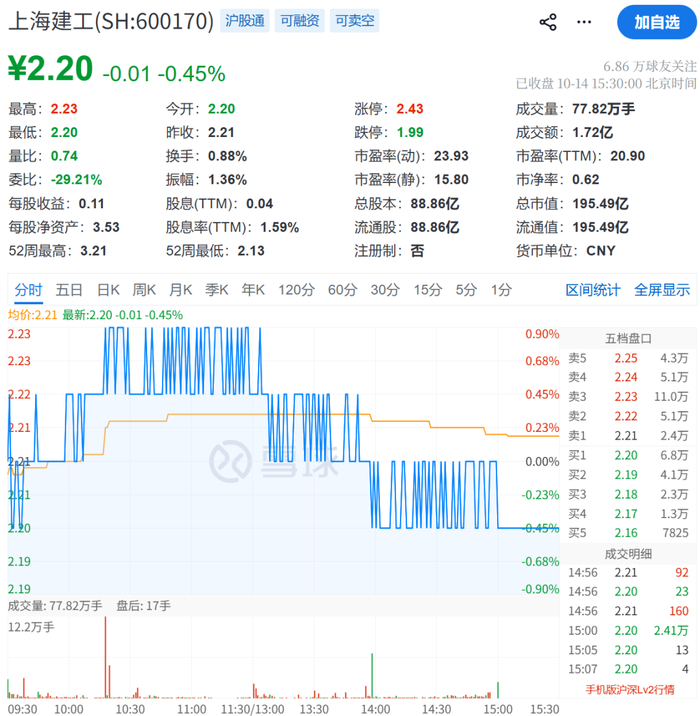
Task: Click the 15:07 trade row
Action: tap(628, 669)
